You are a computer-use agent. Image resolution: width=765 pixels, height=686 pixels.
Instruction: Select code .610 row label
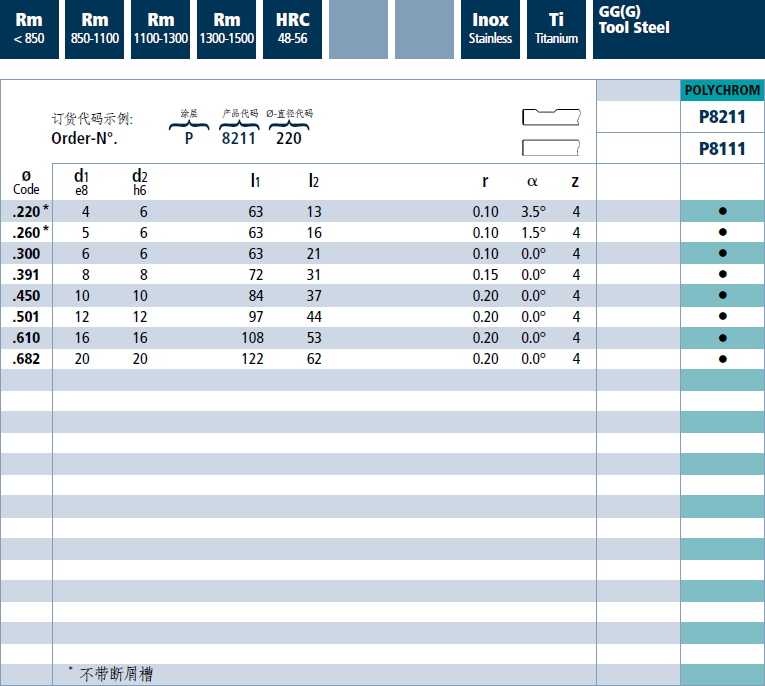pyautogui.click(x=26, y=338)
